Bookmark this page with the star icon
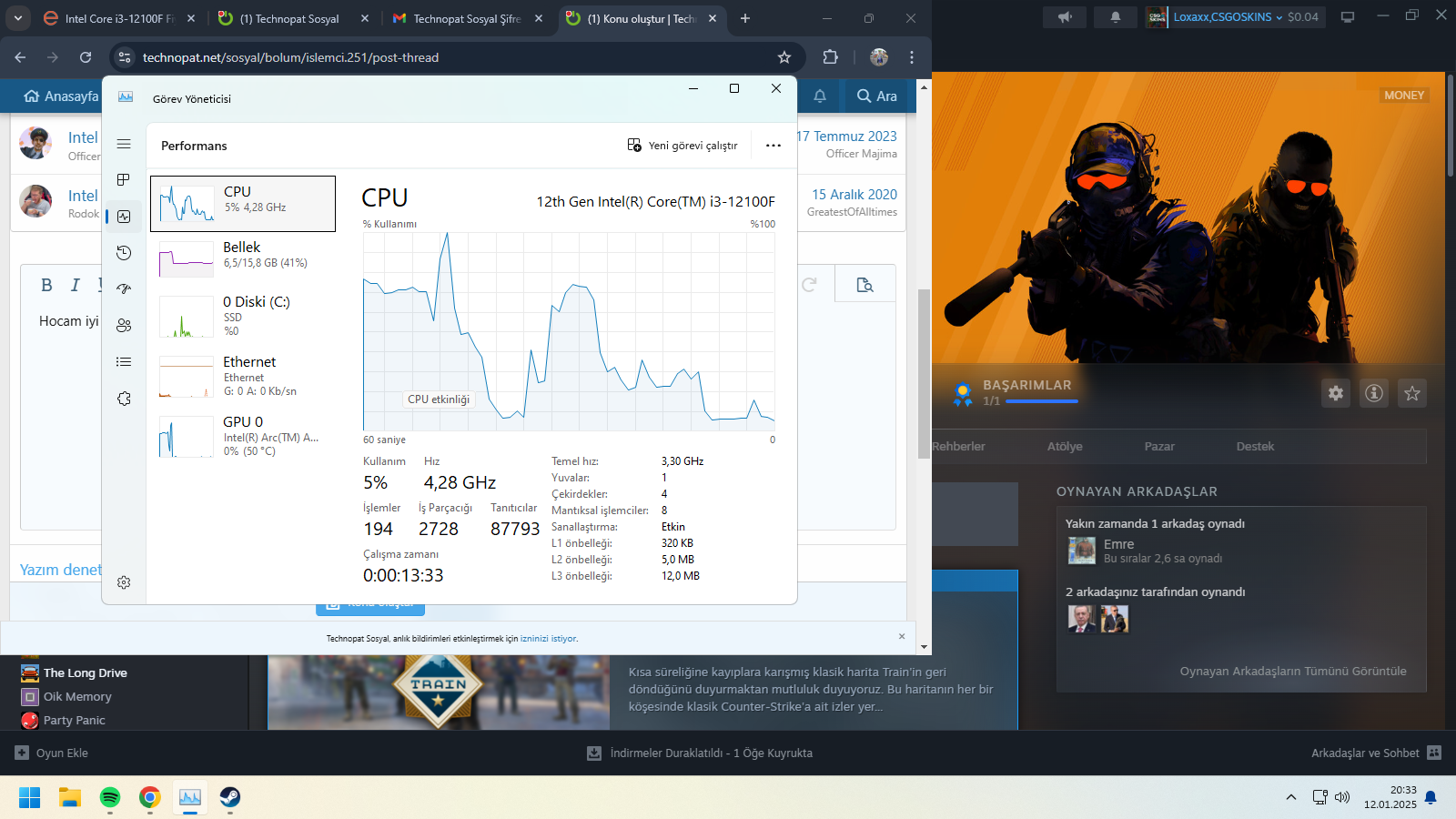The width and height of the screenshot is (1456, 819). click(784, 57)
